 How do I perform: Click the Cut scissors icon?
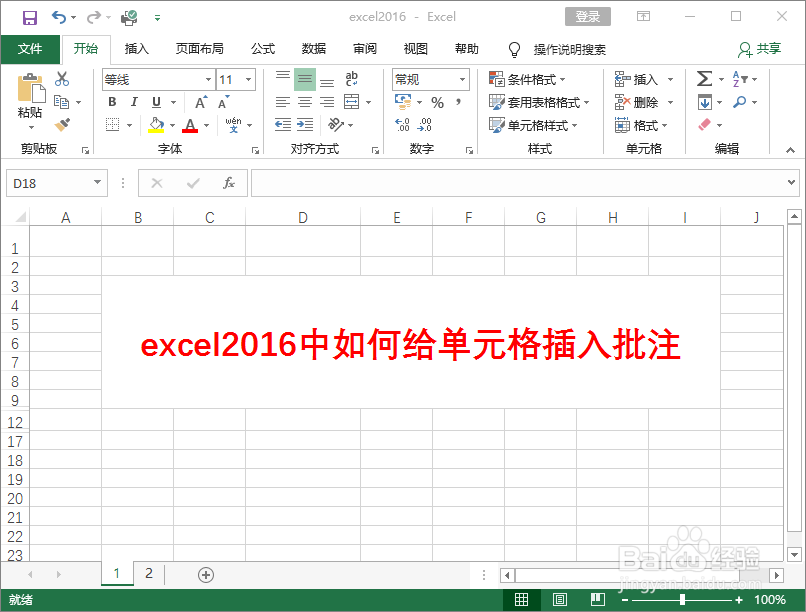62,79
